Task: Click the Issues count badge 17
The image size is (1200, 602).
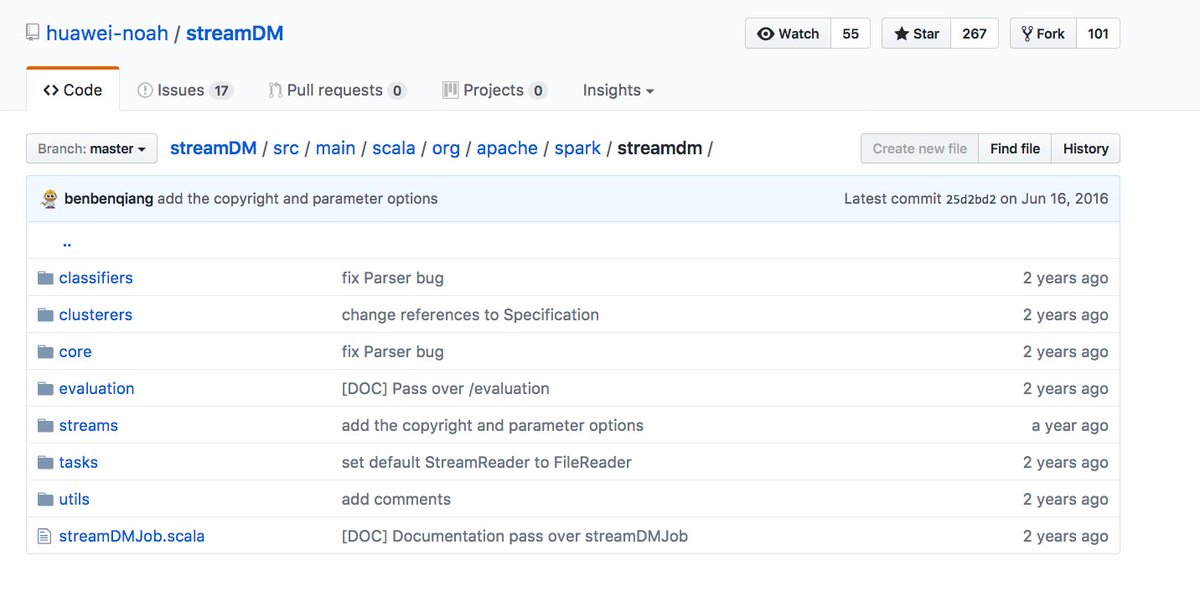Action: [221, 91]
